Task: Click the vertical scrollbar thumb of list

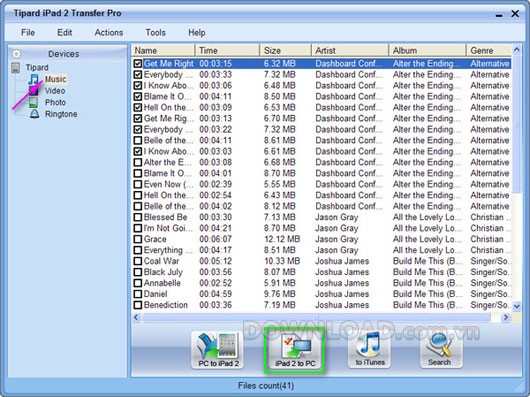Action: [516, 125]
